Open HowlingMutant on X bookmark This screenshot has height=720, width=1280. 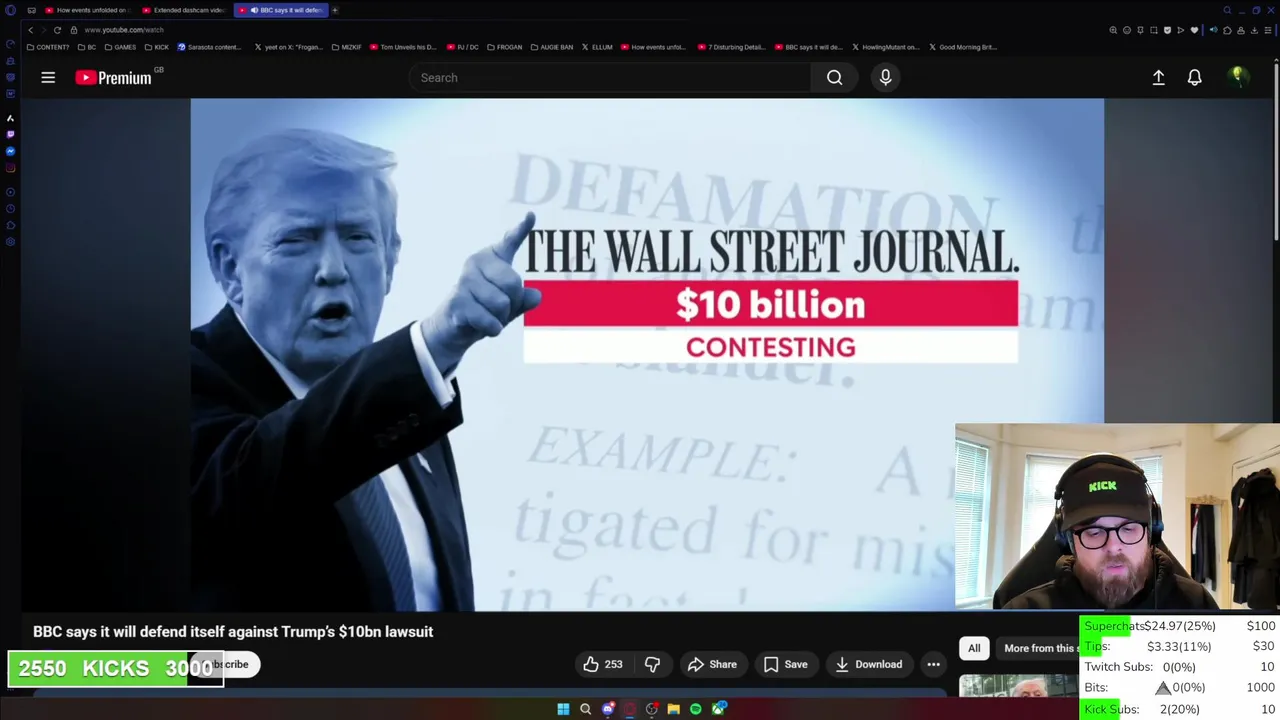click(x=885, y=47)
